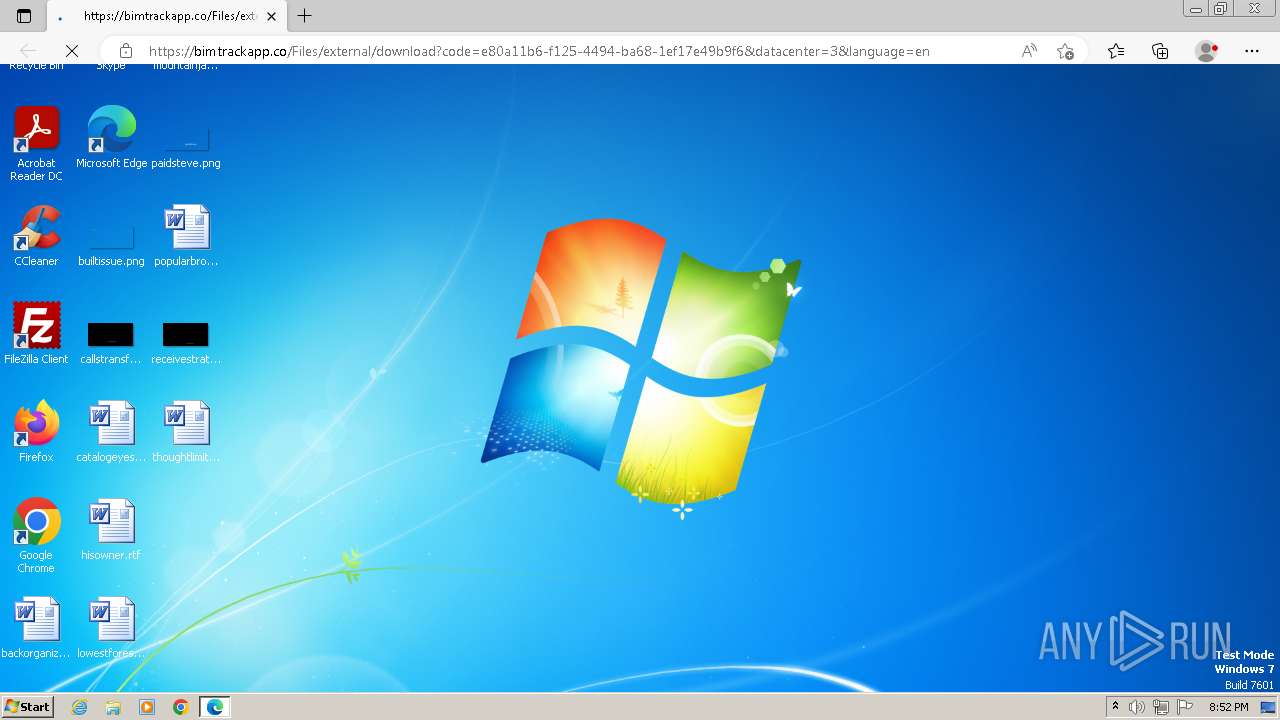Open network status tray icon
This screenshot has height=720, width=1280.
(x=1161, y=707)
